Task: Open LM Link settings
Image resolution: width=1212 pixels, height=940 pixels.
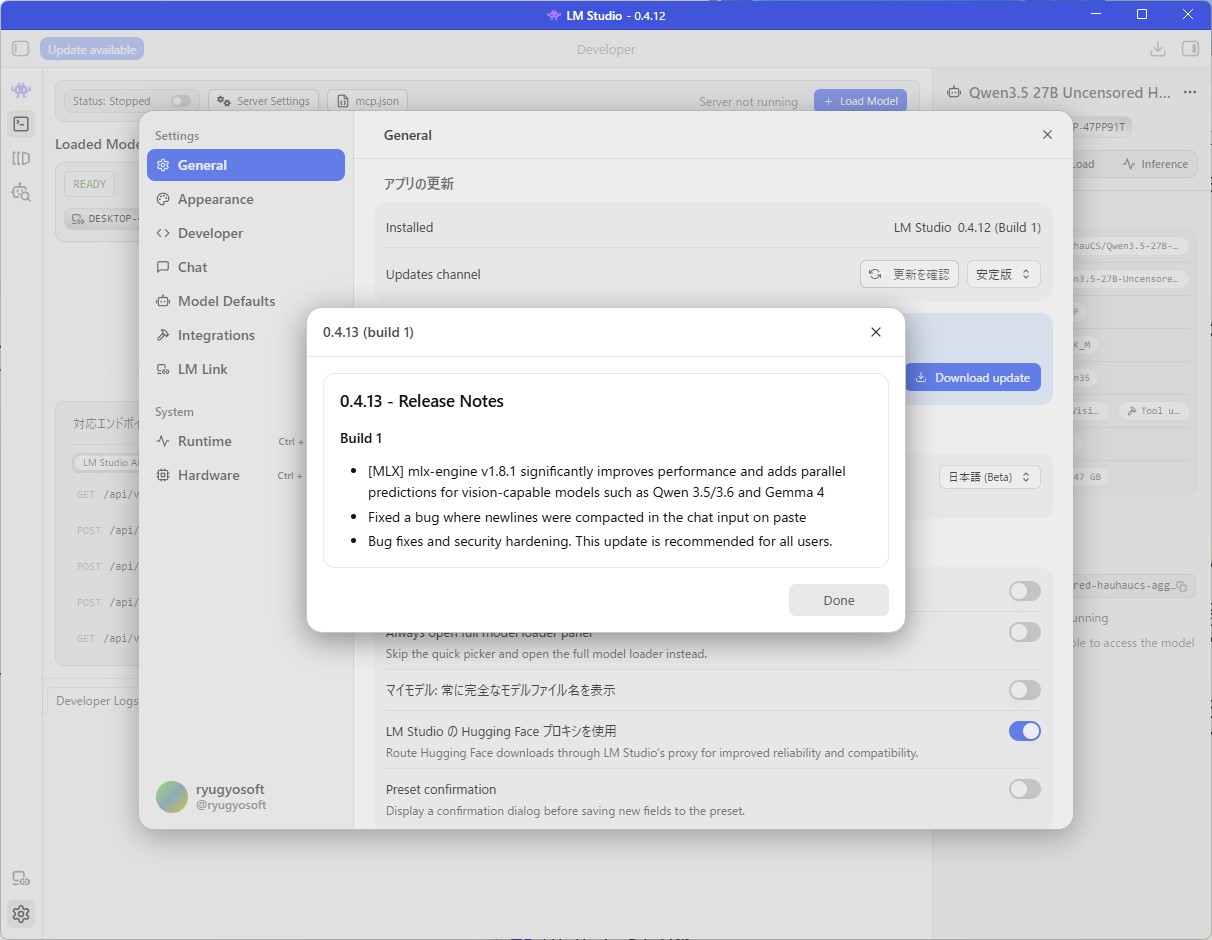Action: 246,369
